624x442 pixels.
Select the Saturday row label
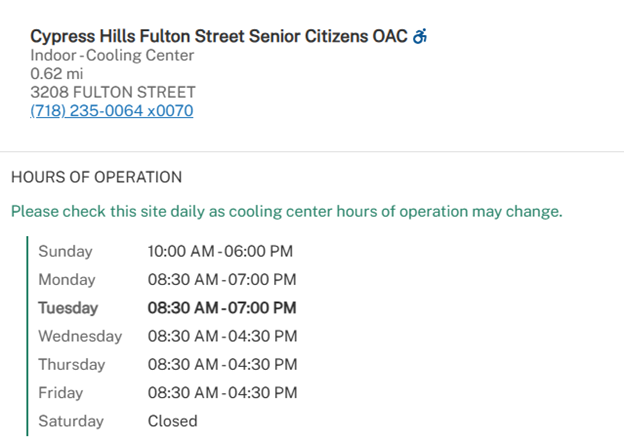(x=70, y=421)
